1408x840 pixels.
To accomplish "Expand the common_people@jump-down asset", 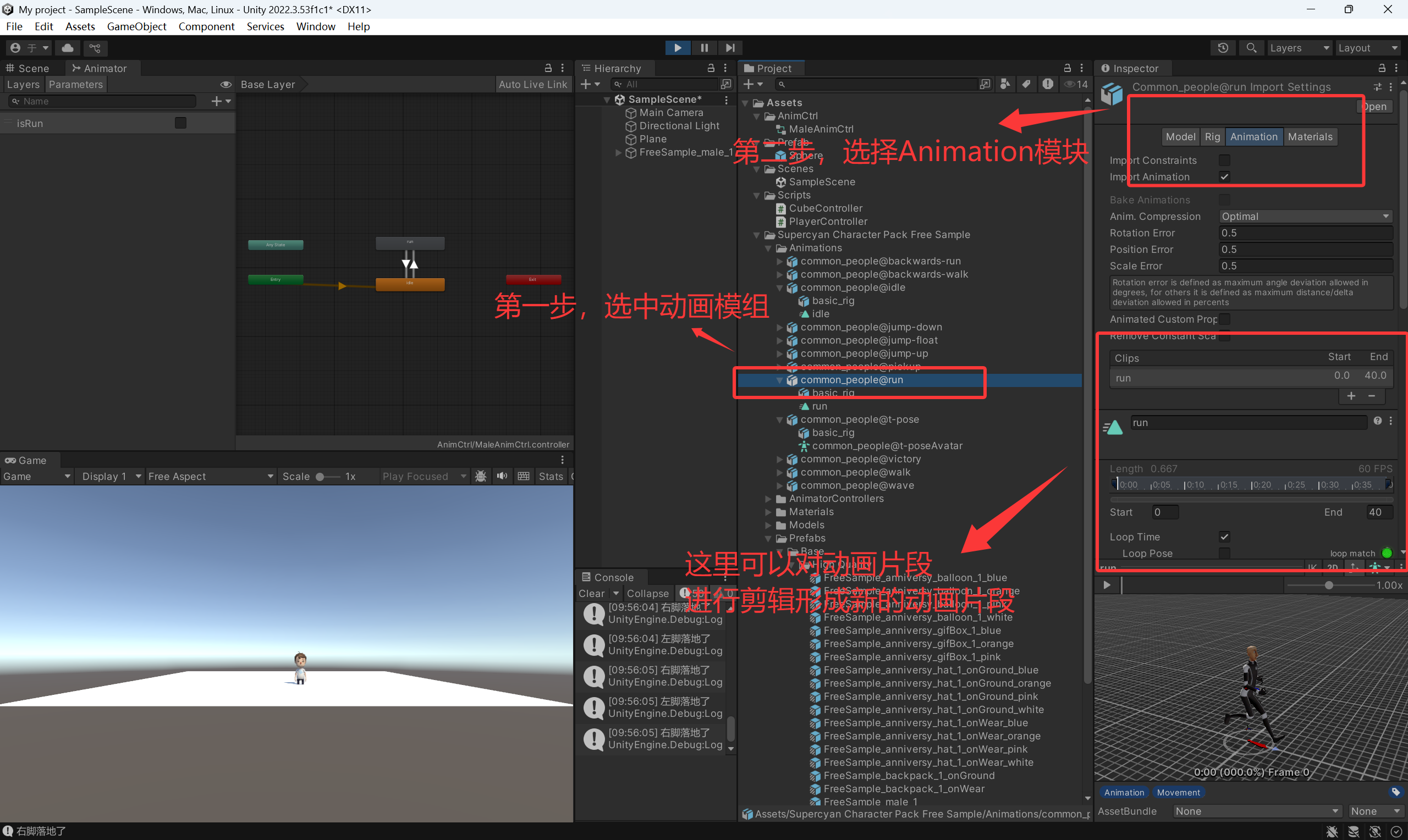I will (x=779, y=327).
